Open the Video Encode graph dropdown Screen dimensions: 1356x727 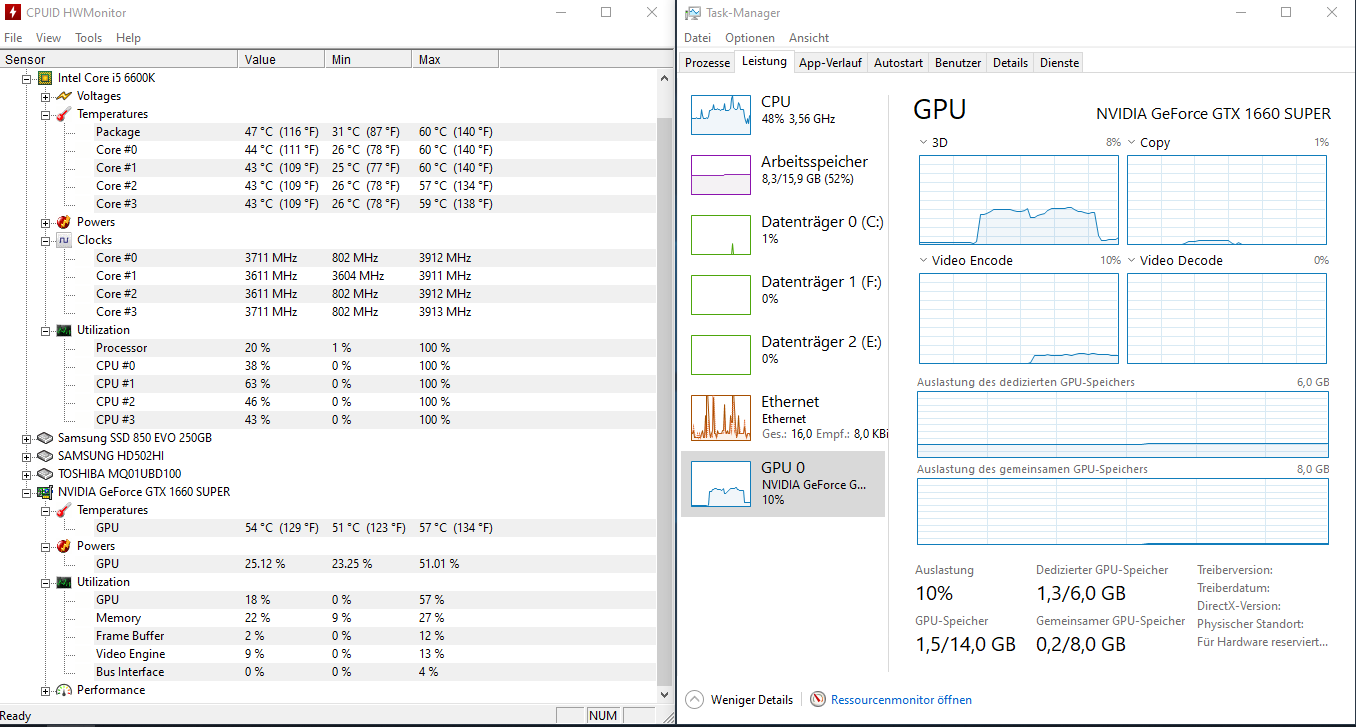[x=923, y=260]
